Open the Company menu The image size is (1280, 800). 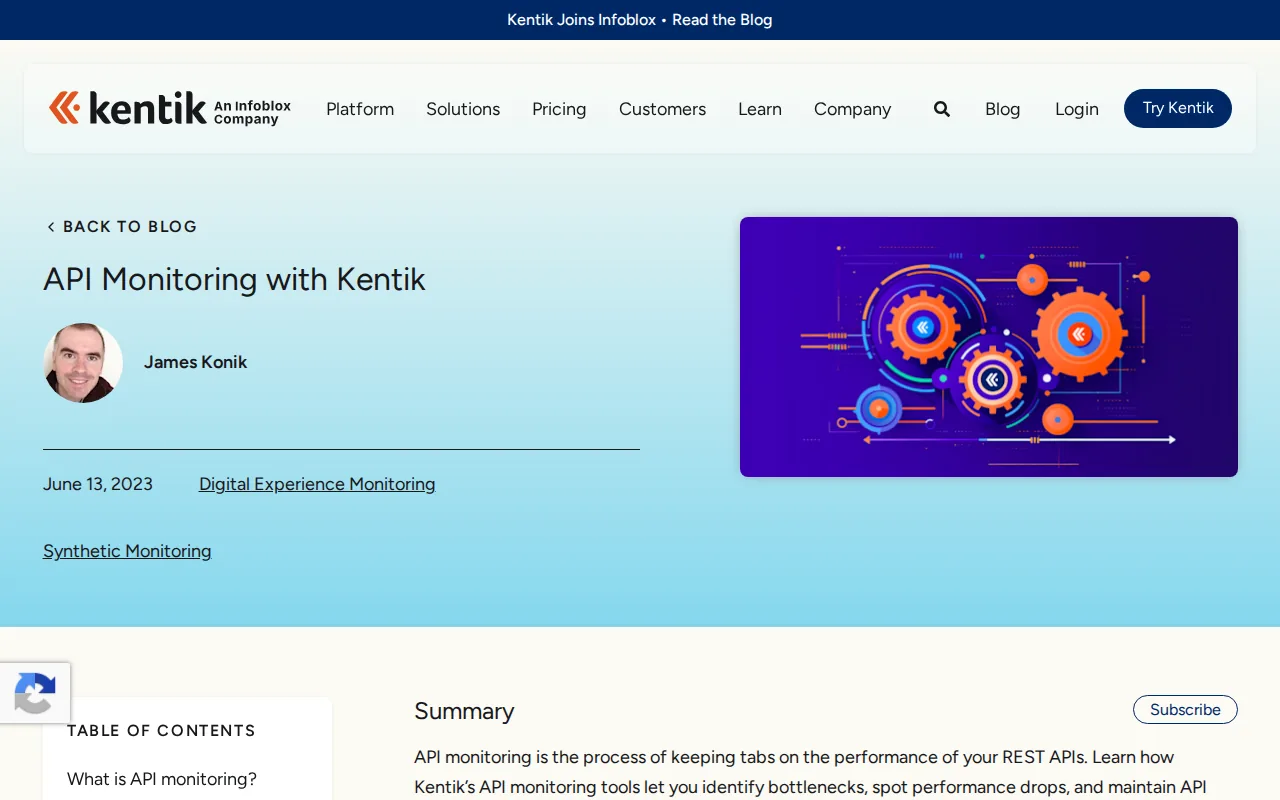tap(852, 109)
